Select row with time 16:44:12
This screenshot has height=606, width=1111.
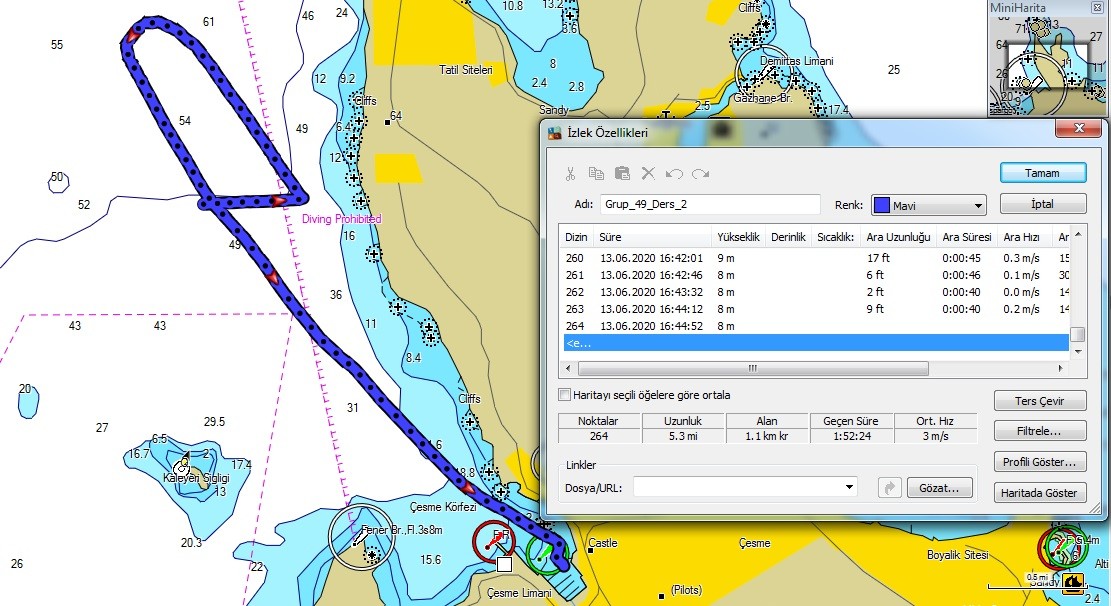pos(815,309)
